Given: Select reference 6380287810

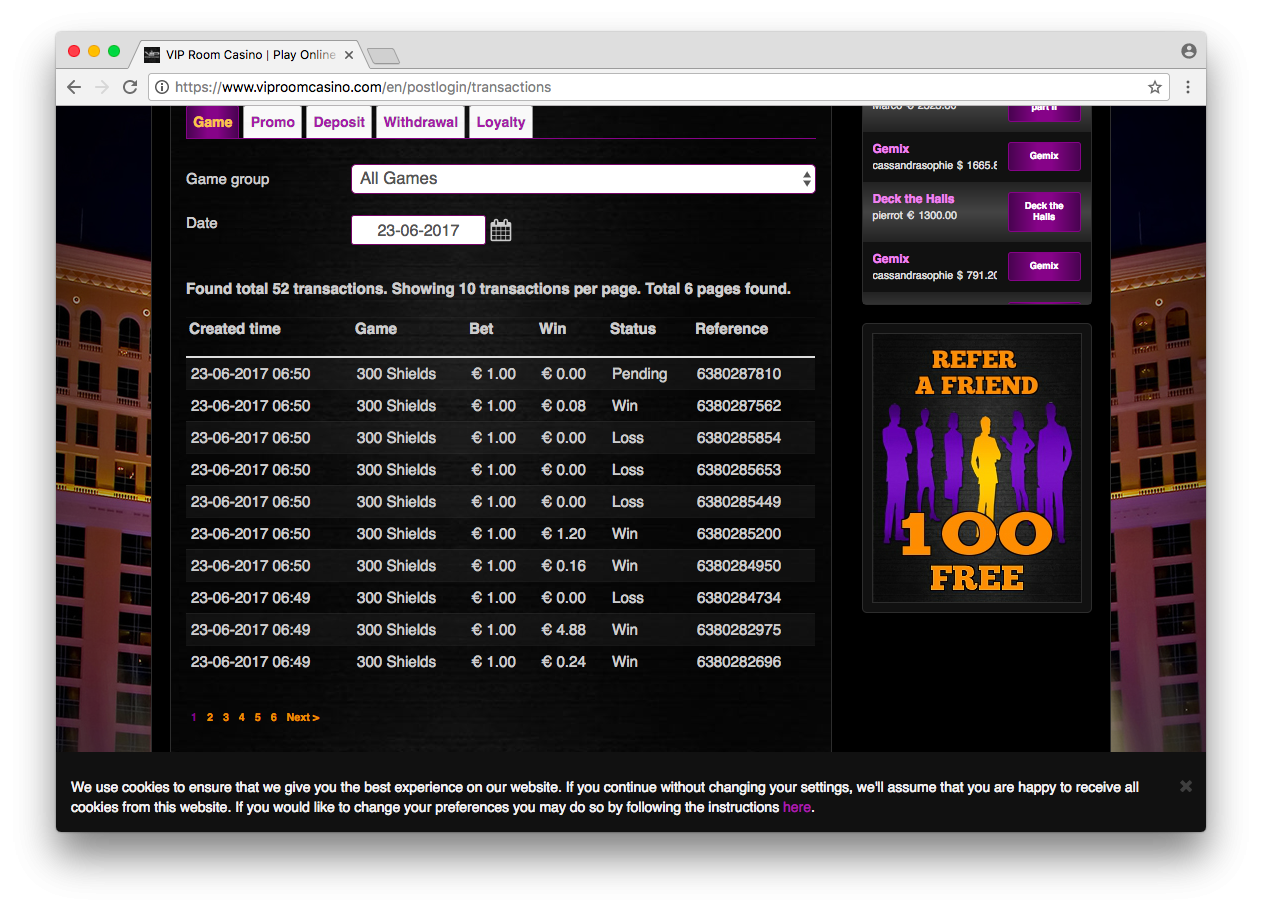Looking at the screenshot, I should point(739,374).
